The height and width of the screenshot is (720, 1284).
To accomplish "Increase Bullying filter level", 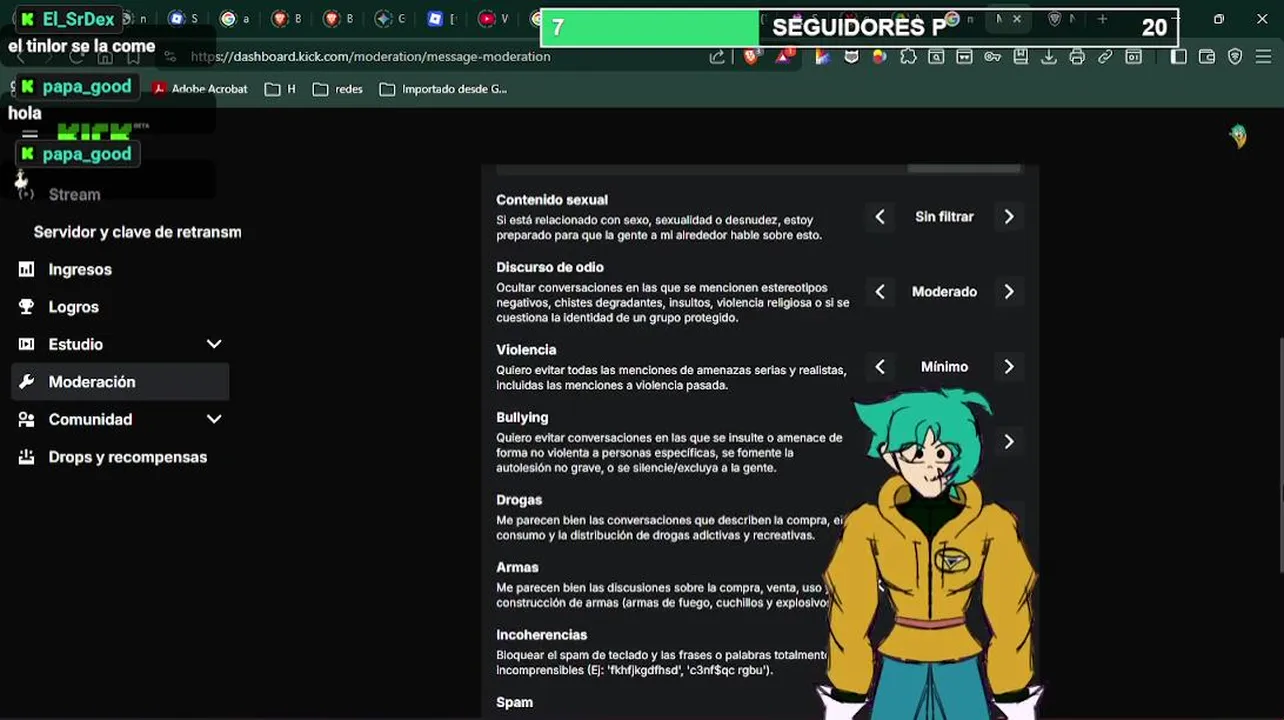I will pyautogui.click(x=1008, y=442).
